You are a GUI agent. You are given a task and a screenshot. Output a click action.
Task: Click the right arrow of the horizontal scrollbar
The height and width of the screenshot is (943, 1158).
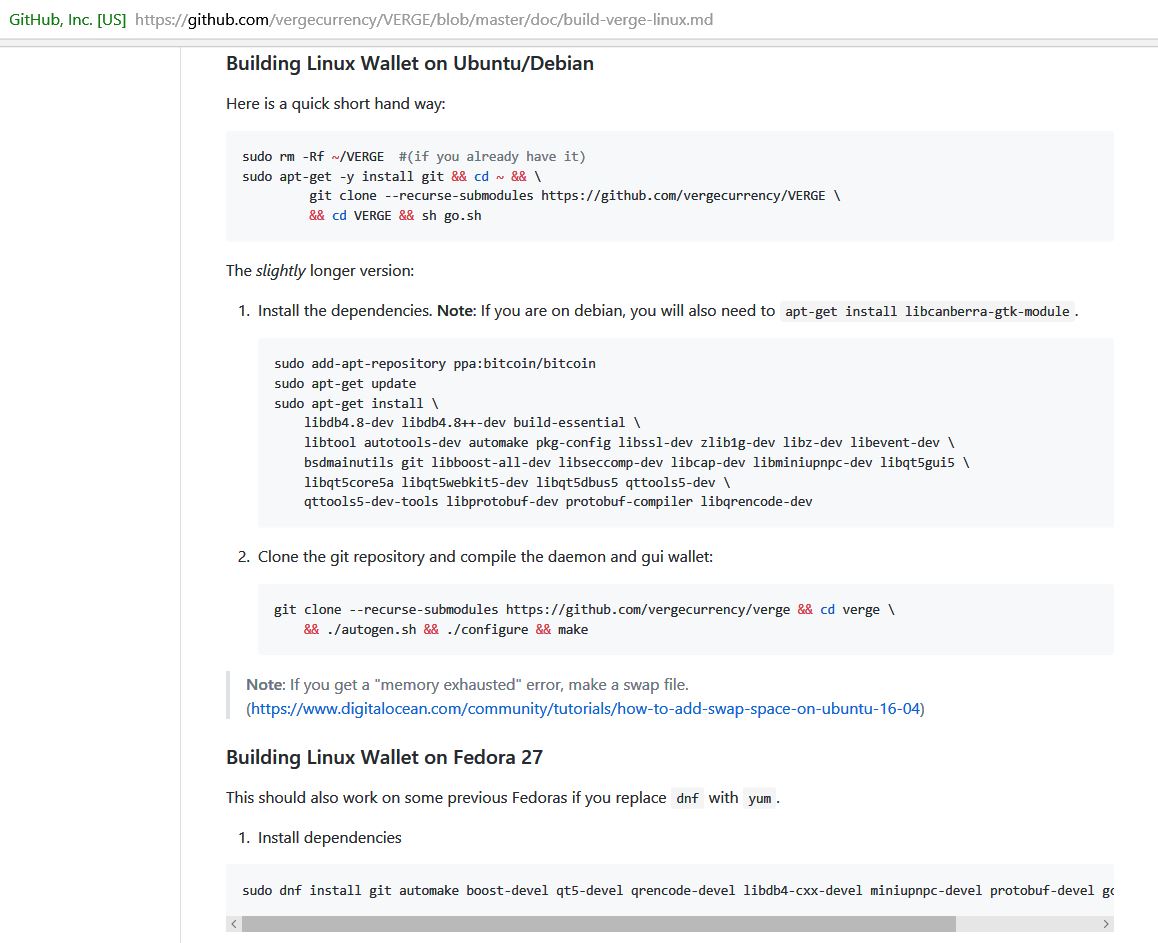pyautogui.click(x=1105, y=924)
